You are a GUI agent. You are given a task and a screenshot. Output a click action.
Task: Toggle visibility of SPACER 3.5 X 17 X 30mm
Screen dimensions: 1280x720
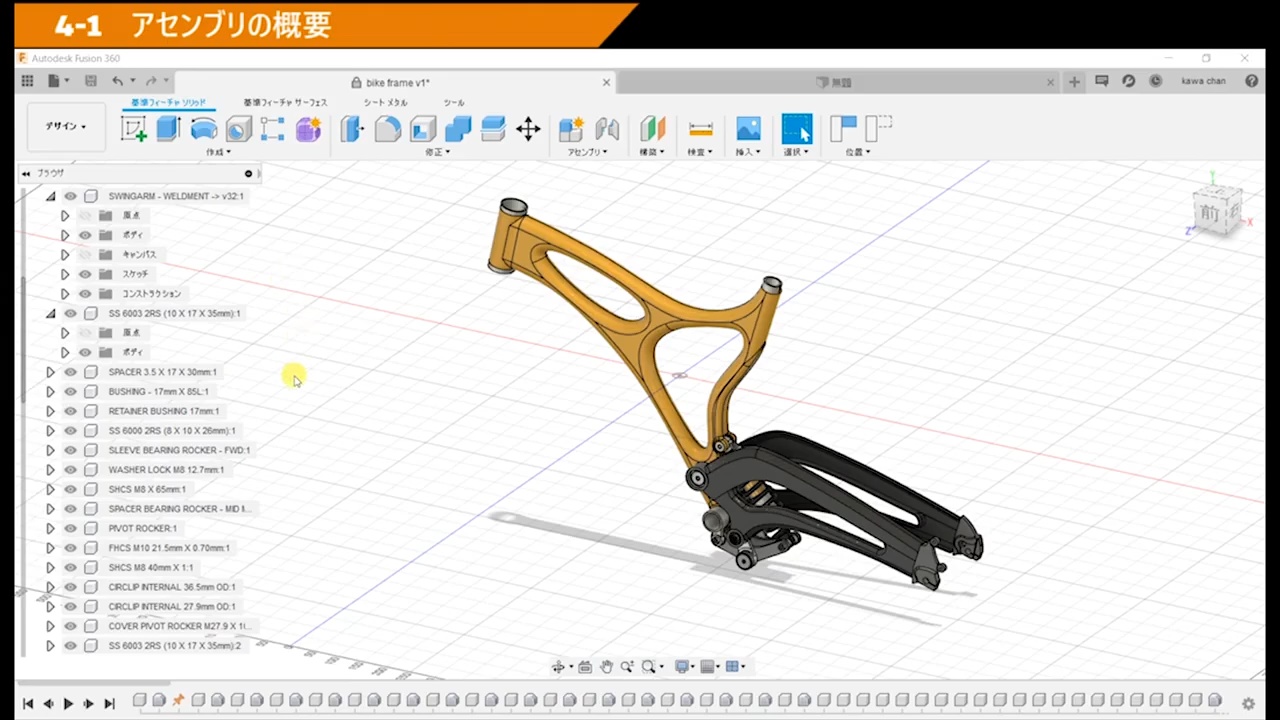click(x=70, y=372)
